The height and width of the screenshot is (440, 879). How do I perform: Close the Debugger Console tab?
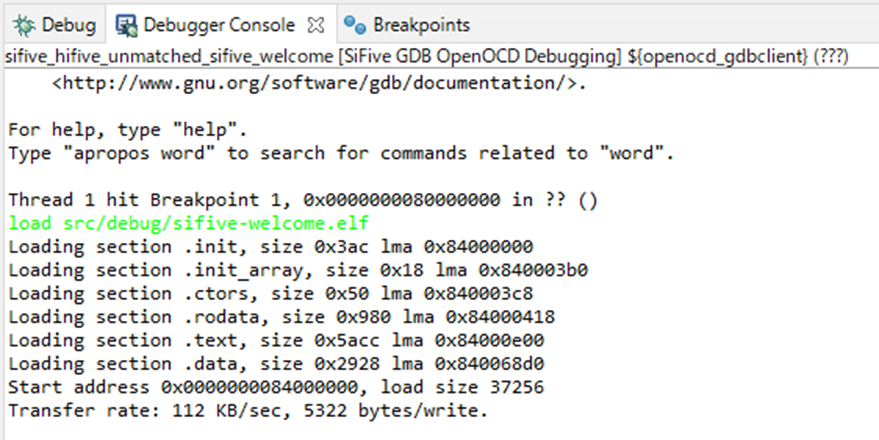[x=316, y=25]
